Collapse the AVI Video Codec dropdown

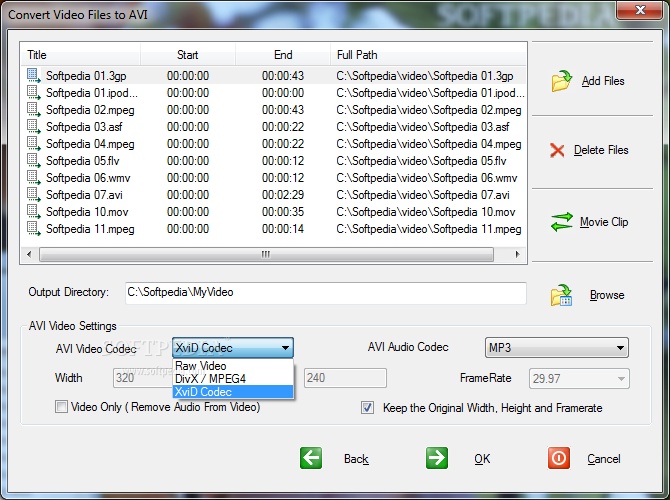tap(285, 348)
